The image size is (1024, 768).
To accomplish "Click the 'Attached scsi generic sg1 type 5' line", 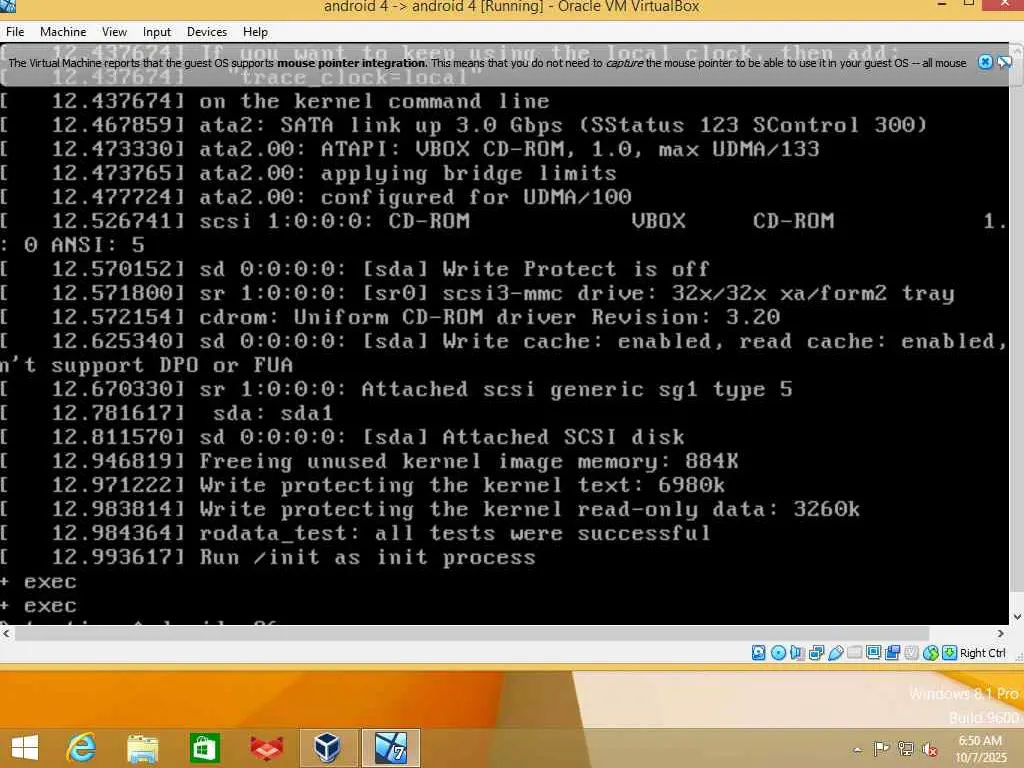I will (495, 389).
